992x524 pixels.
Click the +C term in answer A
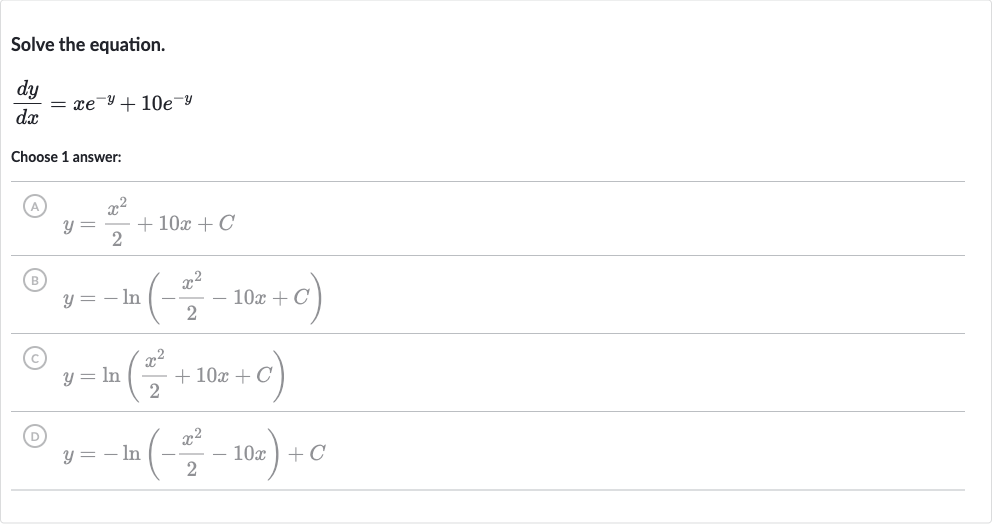tap(216, 223)
